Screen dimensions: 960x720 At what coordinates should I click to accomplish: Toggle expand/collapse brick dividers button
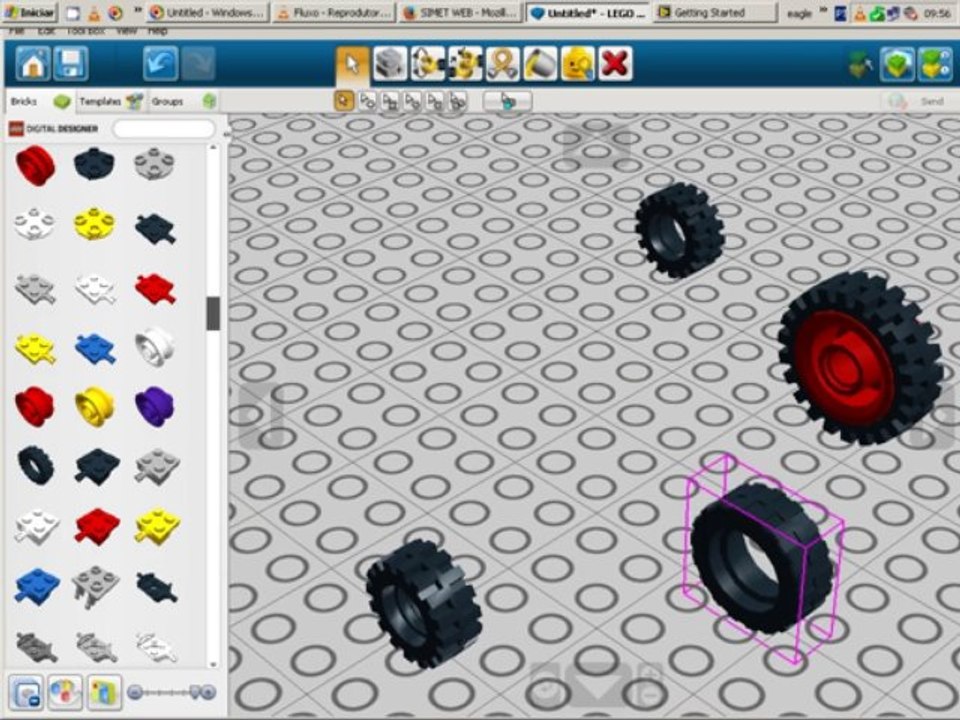(x=26, y=692)
